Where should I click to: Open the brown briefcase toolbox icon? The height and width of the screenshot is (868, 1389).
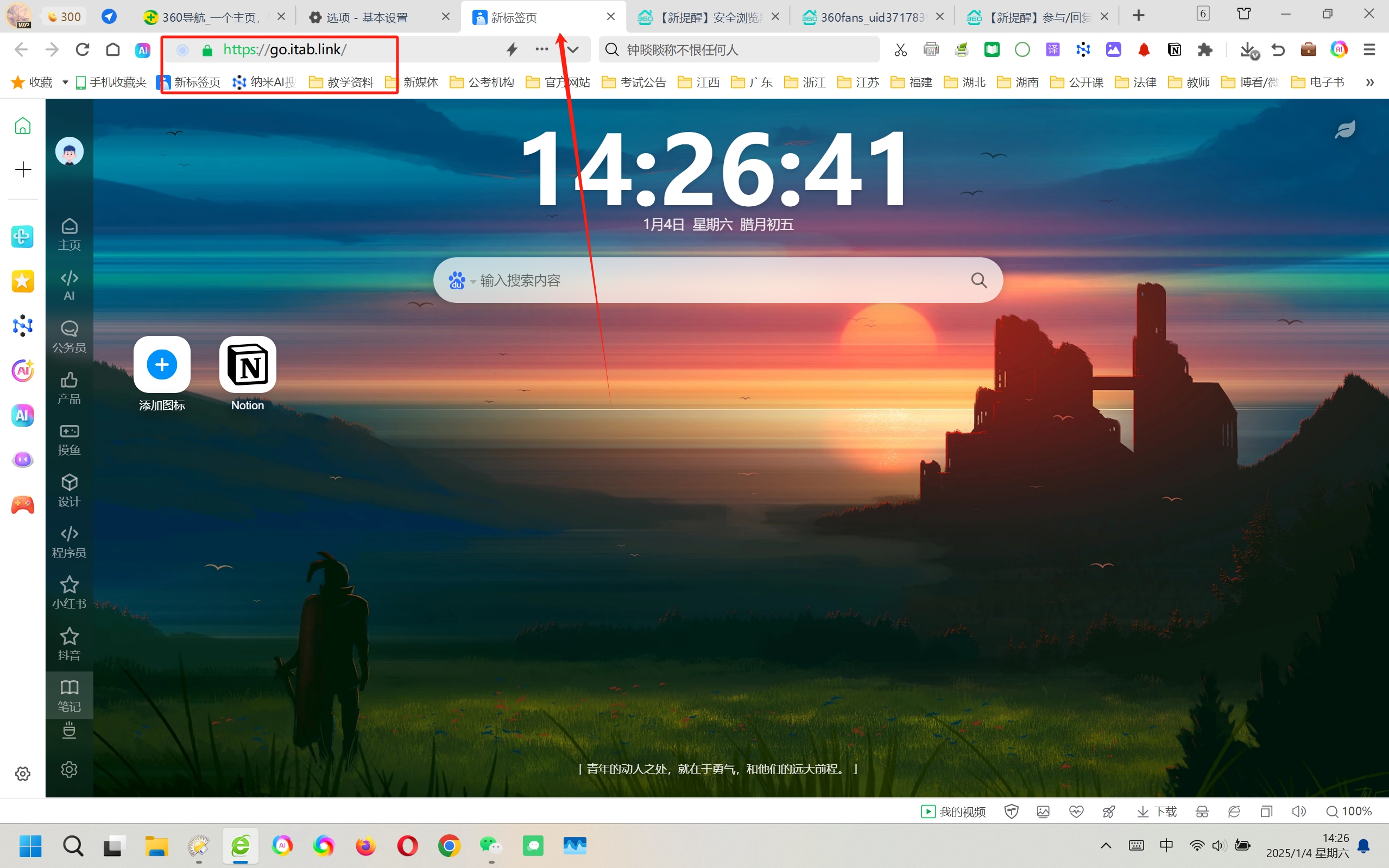click(1309, 50)
